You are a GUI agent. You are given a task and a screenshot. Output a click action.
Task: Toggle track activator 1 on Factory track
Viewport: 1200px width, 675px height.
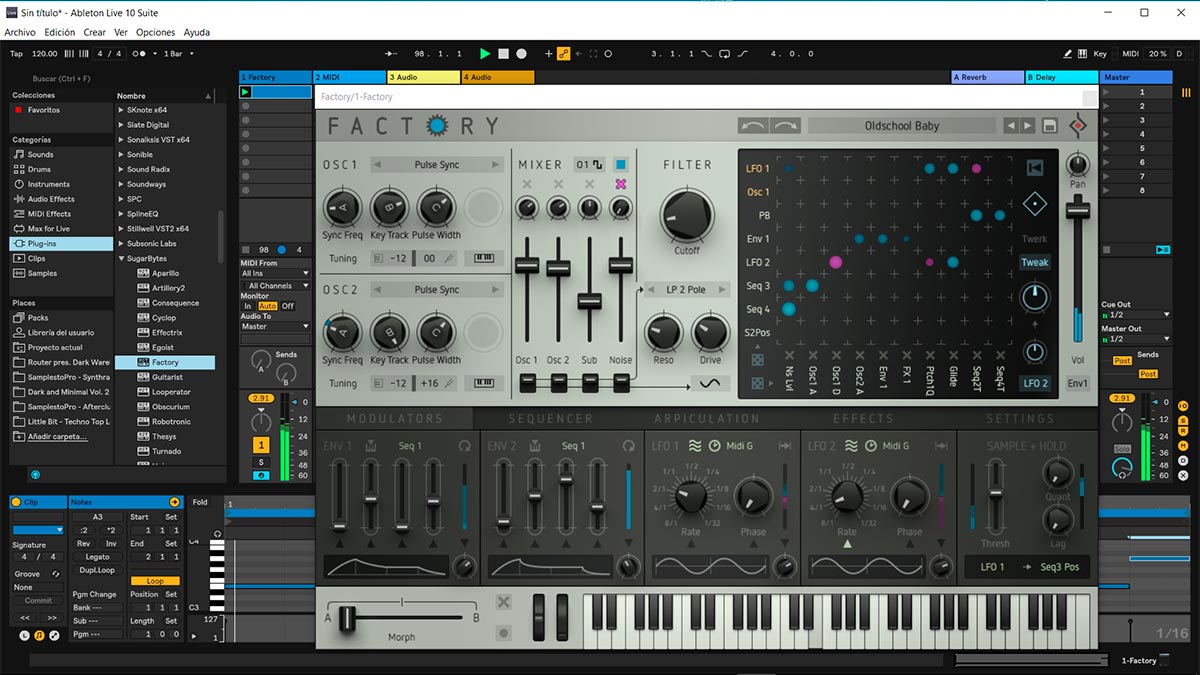[261, 445]
